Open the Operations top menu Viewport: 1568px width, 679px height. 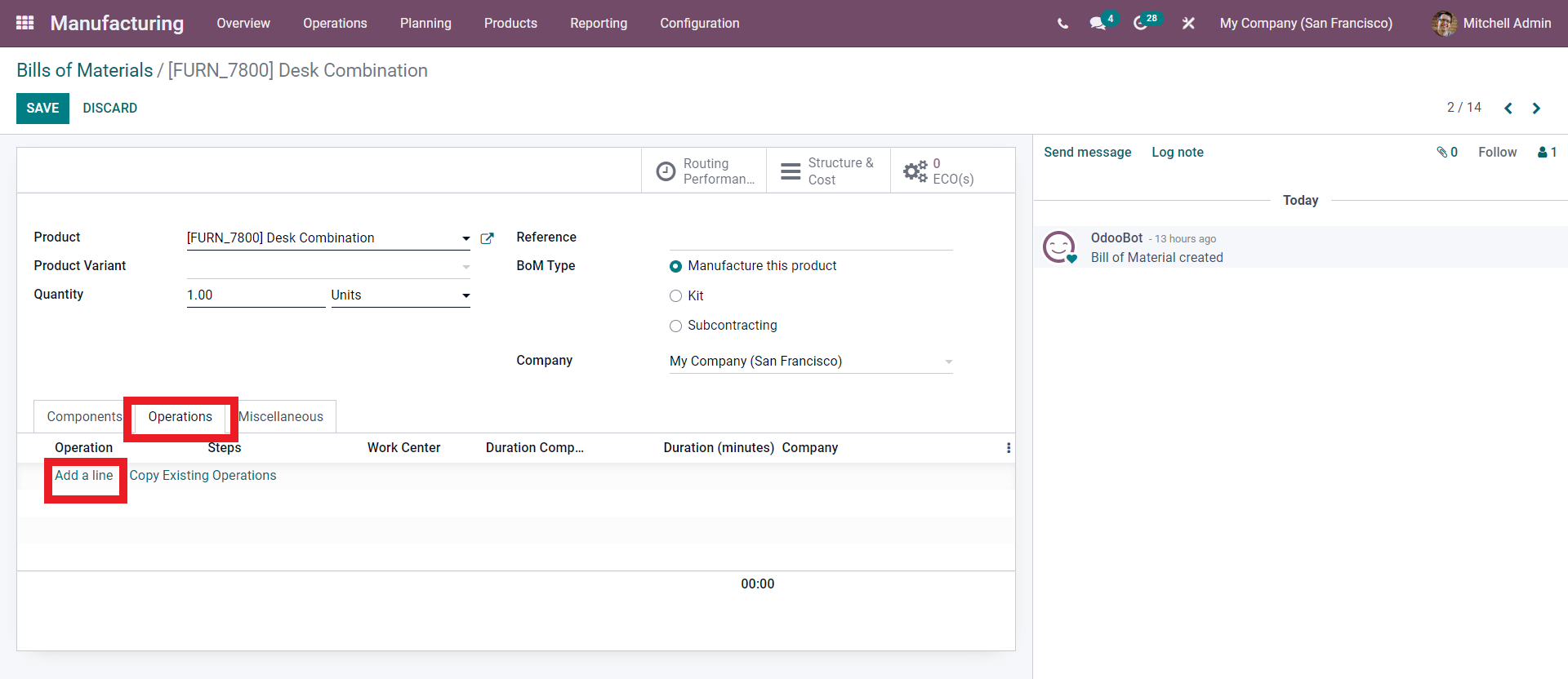[x=335, y=24]
